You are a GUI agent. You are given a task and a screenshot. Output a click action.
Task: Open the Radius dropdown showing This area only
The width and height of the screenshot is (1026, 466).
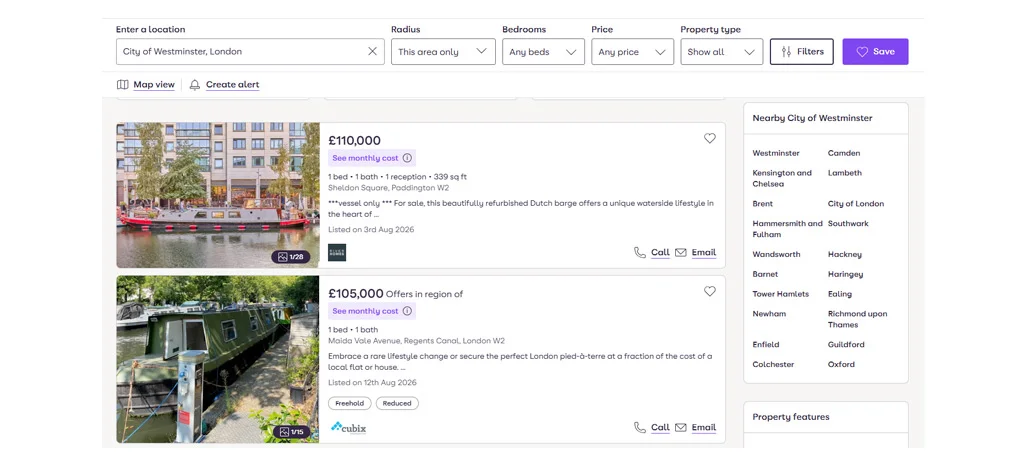click(x=443, y=52)
